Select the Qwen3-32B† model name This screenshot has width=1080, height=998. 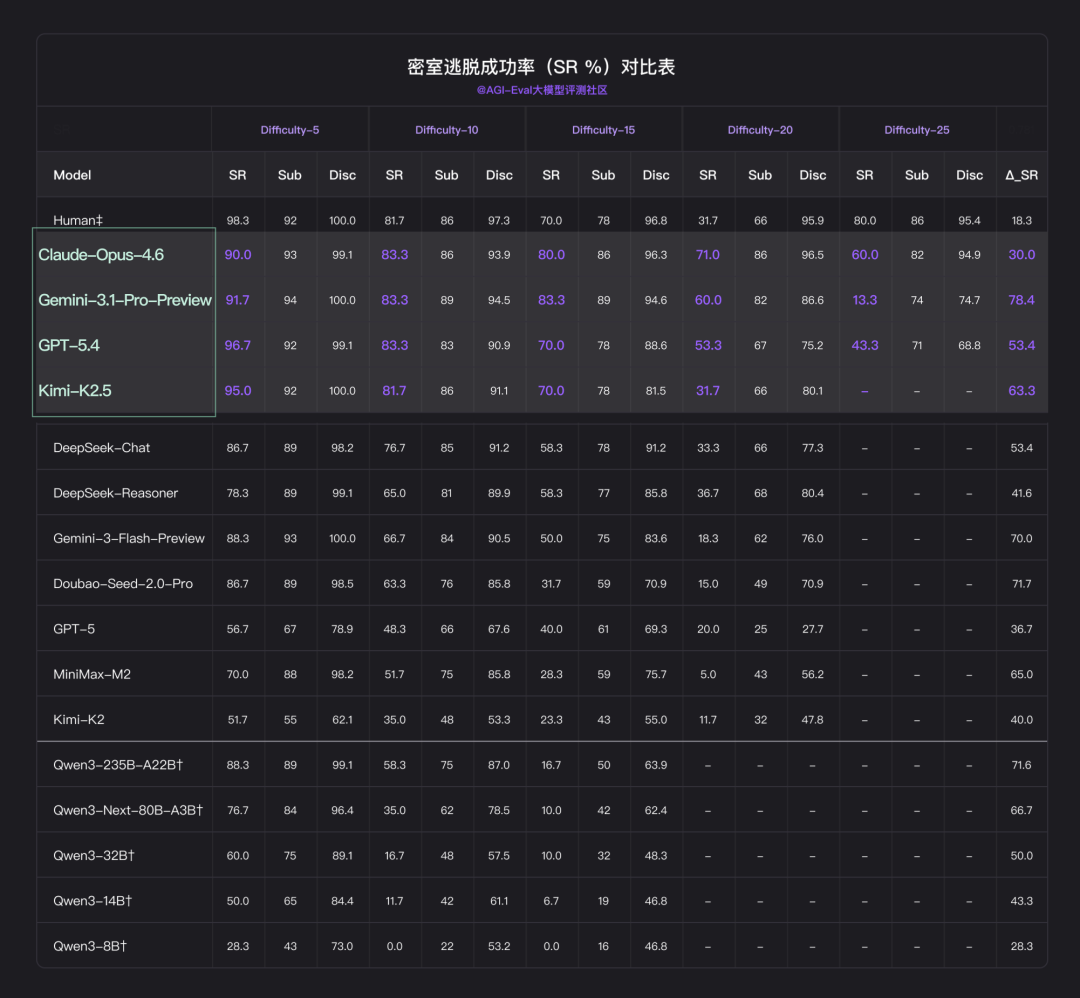(x=94, y=855)
